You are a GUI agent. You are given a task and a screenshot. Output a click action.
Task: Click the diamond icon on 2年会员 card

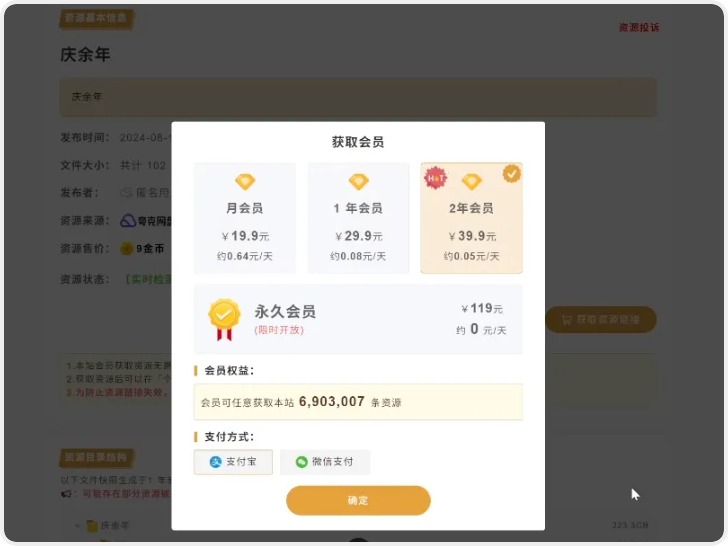click(471, 181)
